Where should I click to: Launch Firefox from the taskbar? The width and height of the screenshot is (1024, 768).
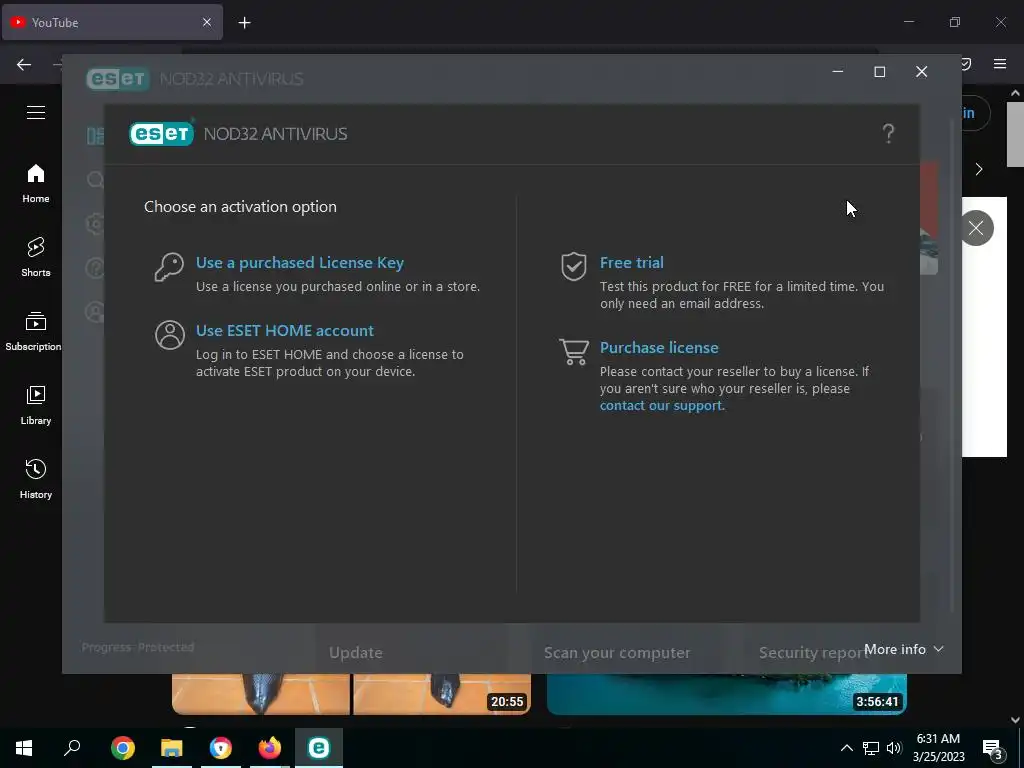[x=270, y=748]
